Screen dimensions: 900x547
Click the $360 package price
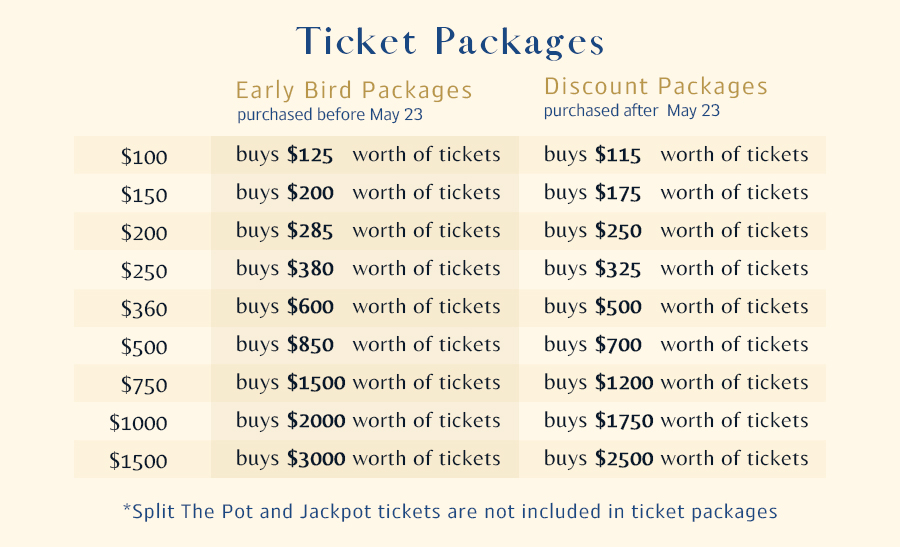[144, 309]
